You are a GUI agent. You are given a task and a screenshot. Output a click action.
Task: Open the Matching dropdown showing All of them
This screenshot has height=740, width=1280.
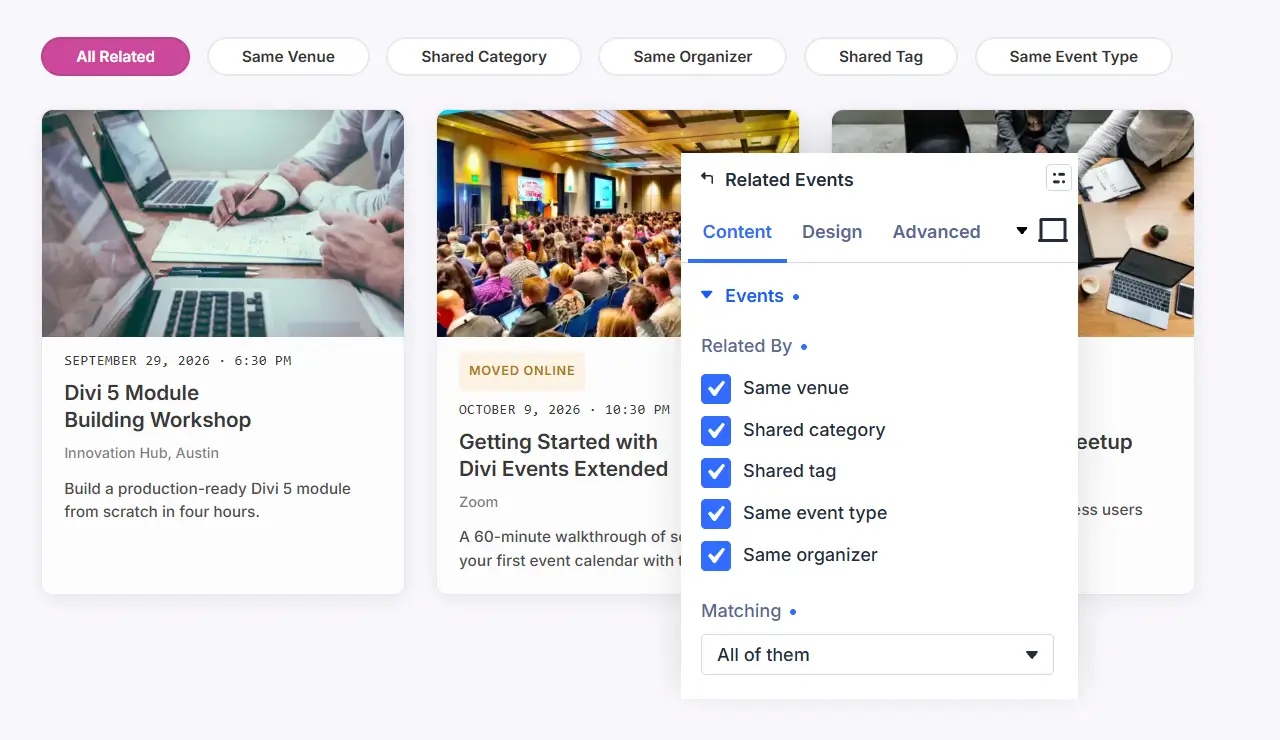coord(877,654)
